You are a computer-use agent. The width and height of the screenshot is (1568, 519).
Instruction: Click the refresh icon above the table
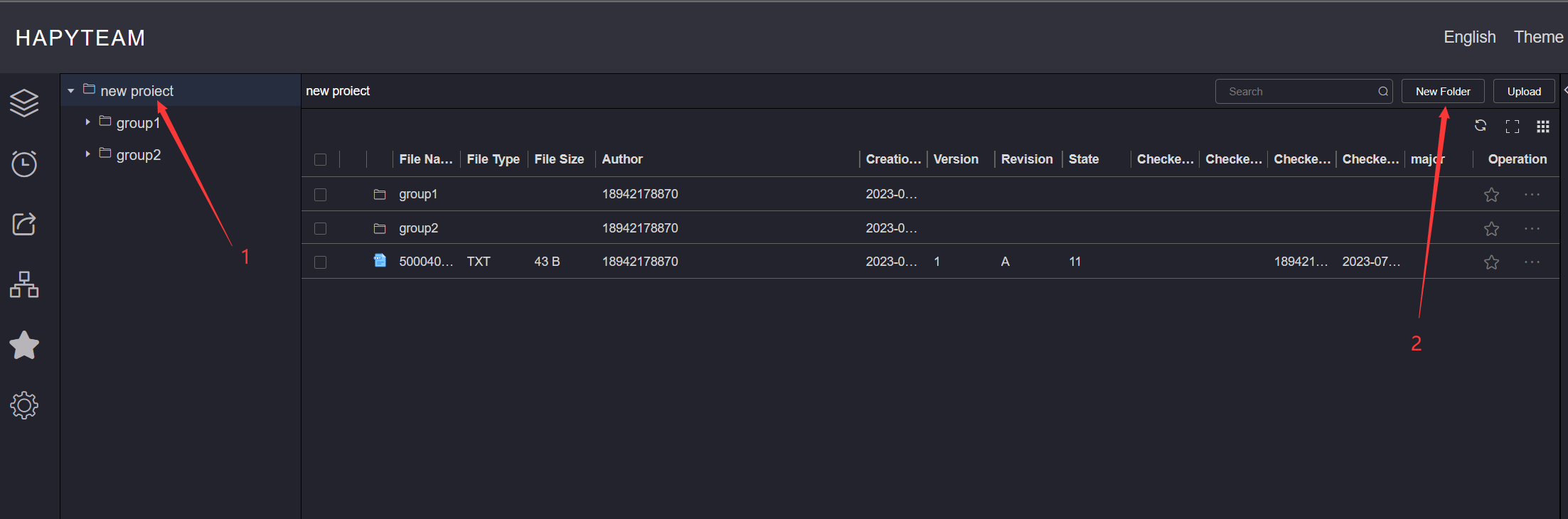tap(1481, 126)
